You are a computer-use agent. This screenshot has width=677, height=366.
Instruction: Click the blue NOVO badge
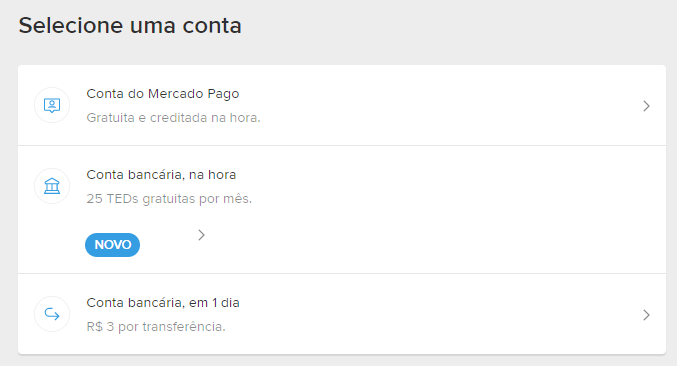point(112,245)
